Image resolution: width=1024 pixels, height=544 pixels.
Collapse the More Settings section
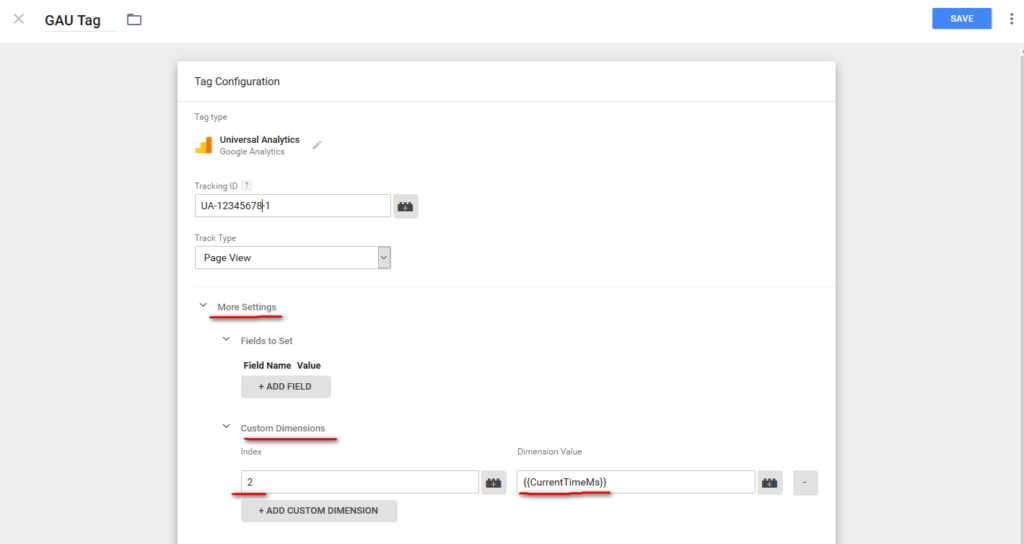(x=203, y=305)
